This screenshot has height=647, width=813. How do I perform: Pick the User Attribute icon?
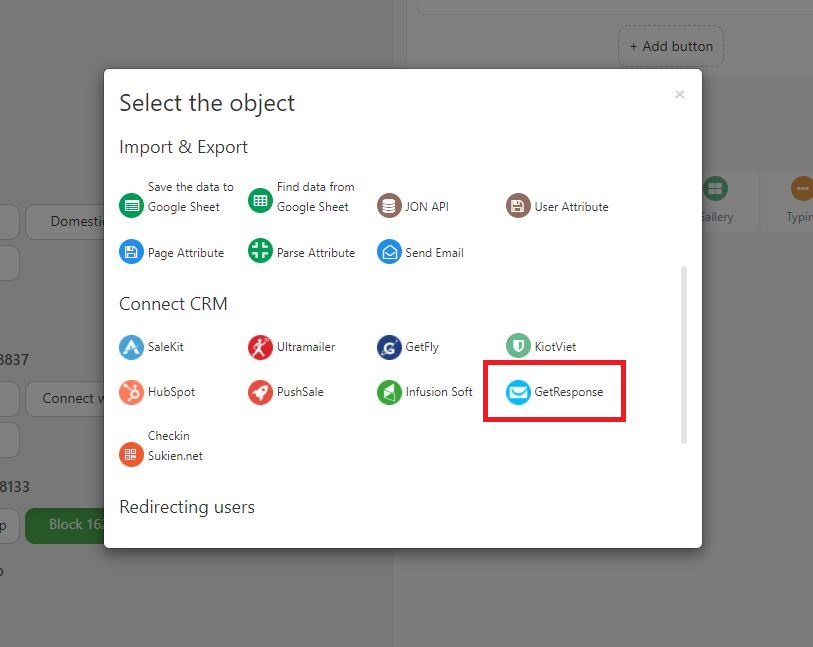(518, 206)
